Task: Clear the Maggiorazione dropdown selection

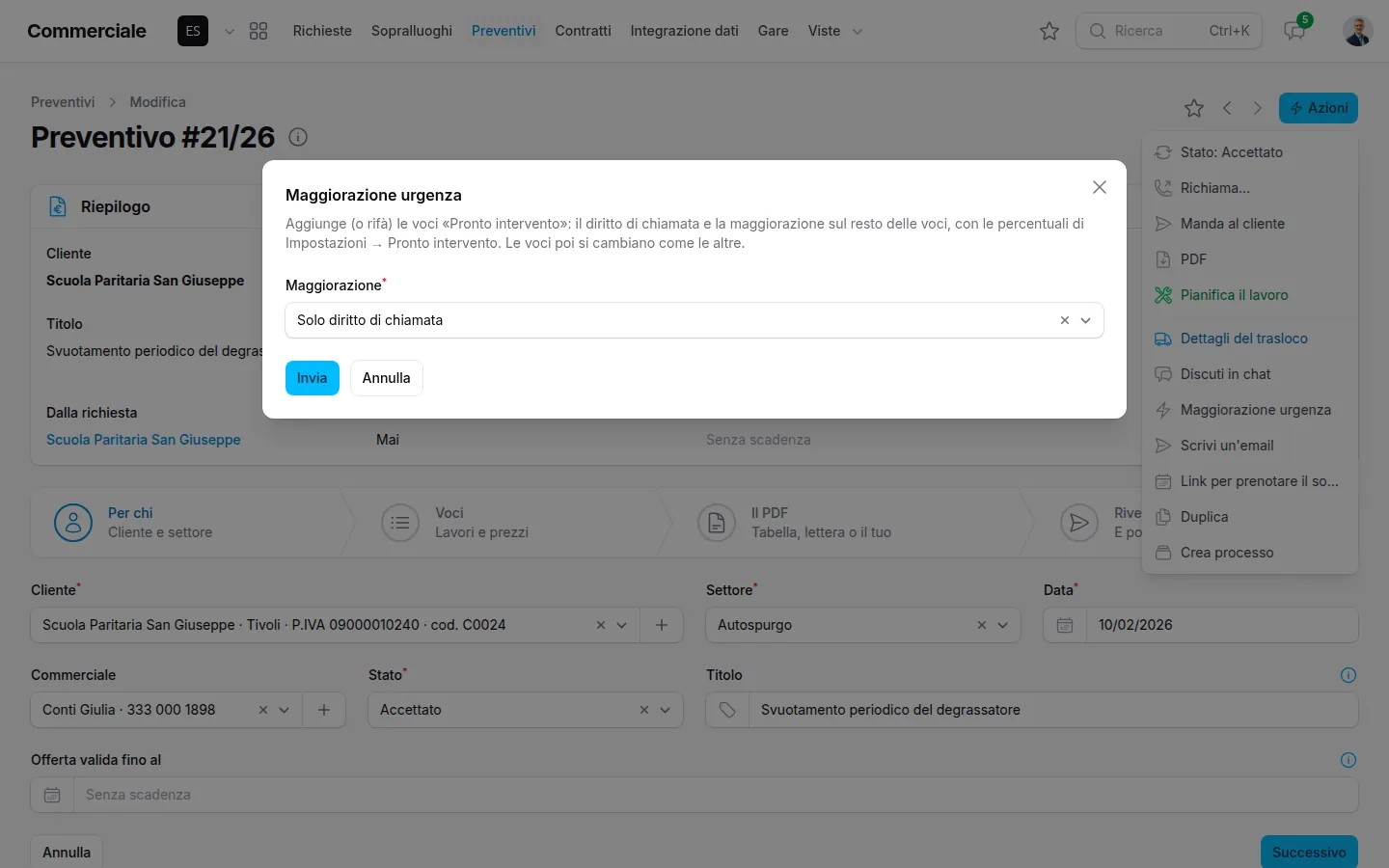Action: pos(1065,320)
